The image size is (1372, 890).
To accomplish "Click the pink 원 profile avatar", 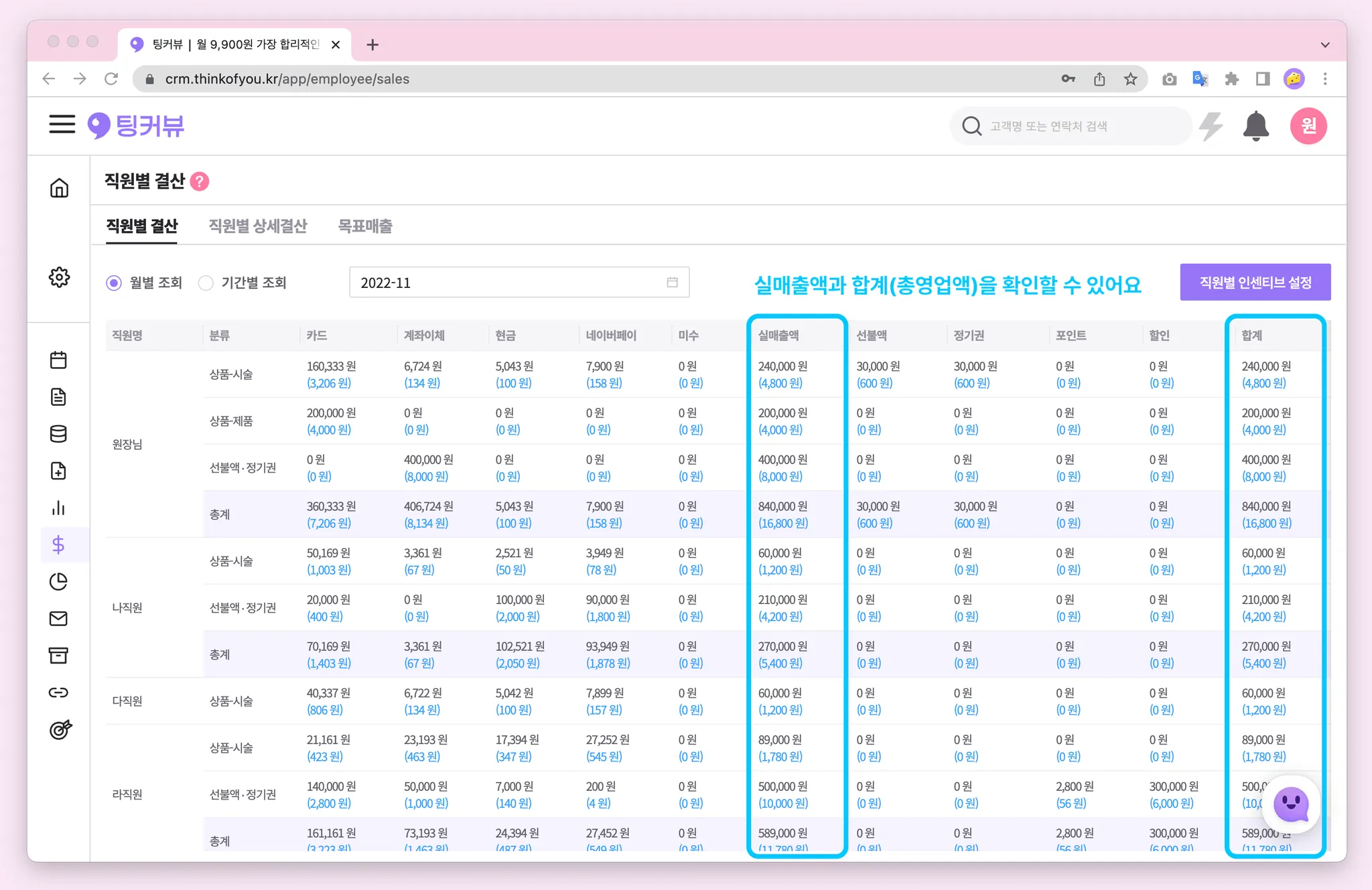I will pos(1308,126).
